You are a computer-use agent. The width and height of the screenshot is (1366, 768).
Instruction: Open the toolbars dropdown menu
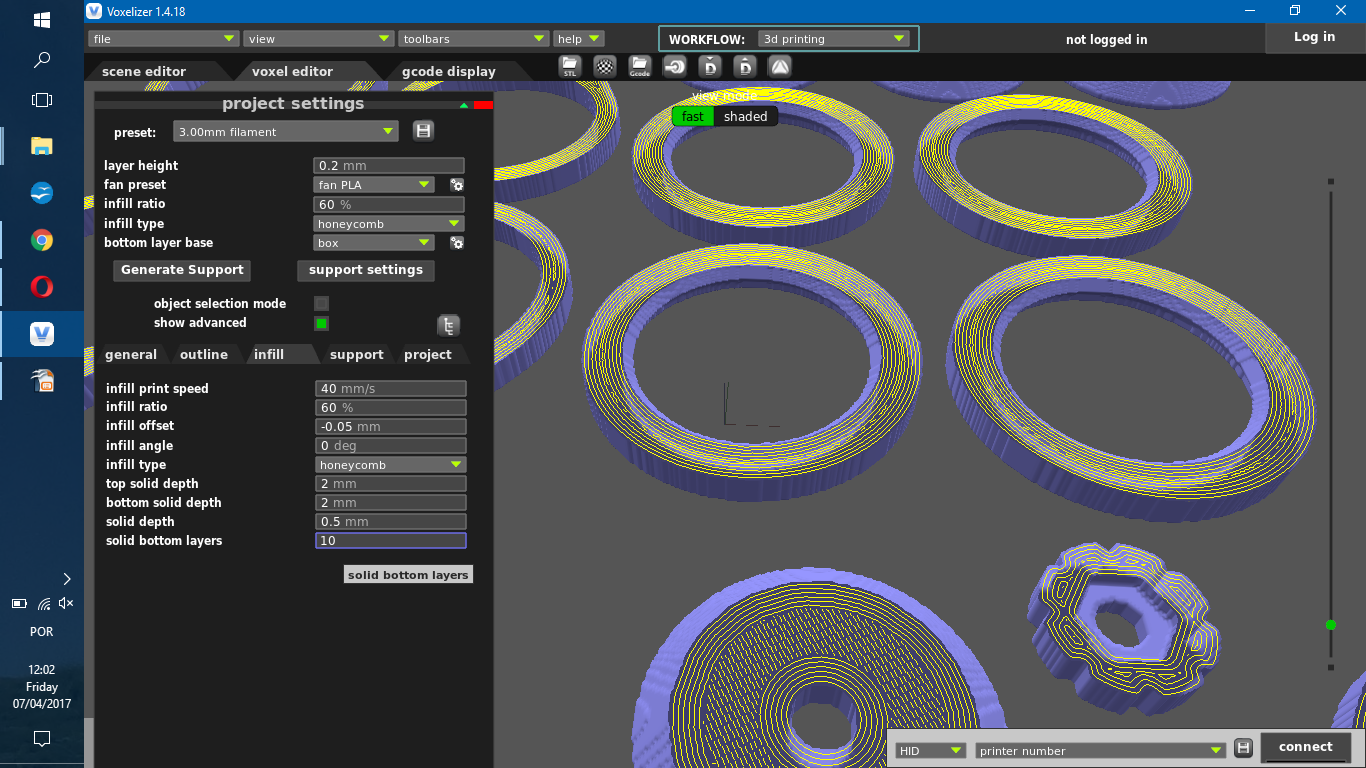click(x=474, y=39)
